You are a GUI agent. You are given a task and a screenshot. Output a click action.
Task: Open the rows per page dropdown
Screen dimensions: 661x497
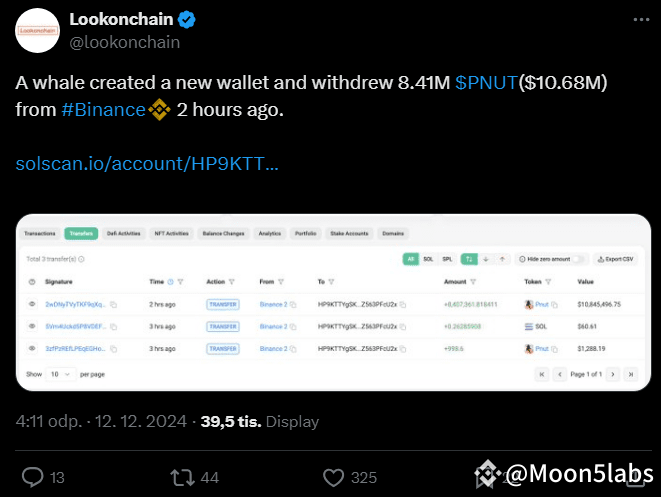[61, 374]
